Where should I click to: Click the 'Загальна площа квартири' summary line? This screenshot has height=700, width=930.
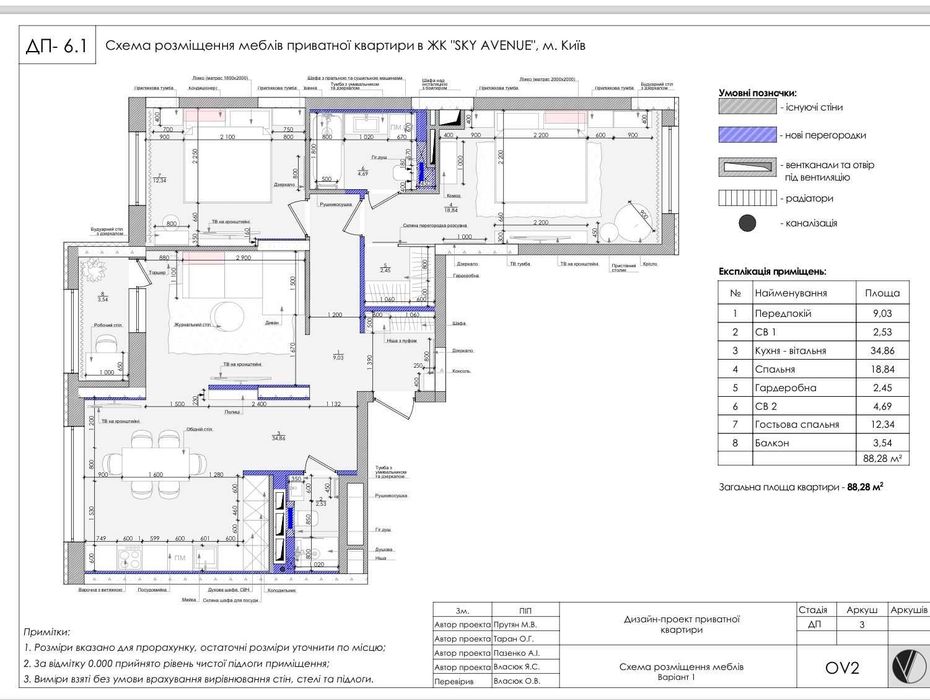(x=801, y=487)
